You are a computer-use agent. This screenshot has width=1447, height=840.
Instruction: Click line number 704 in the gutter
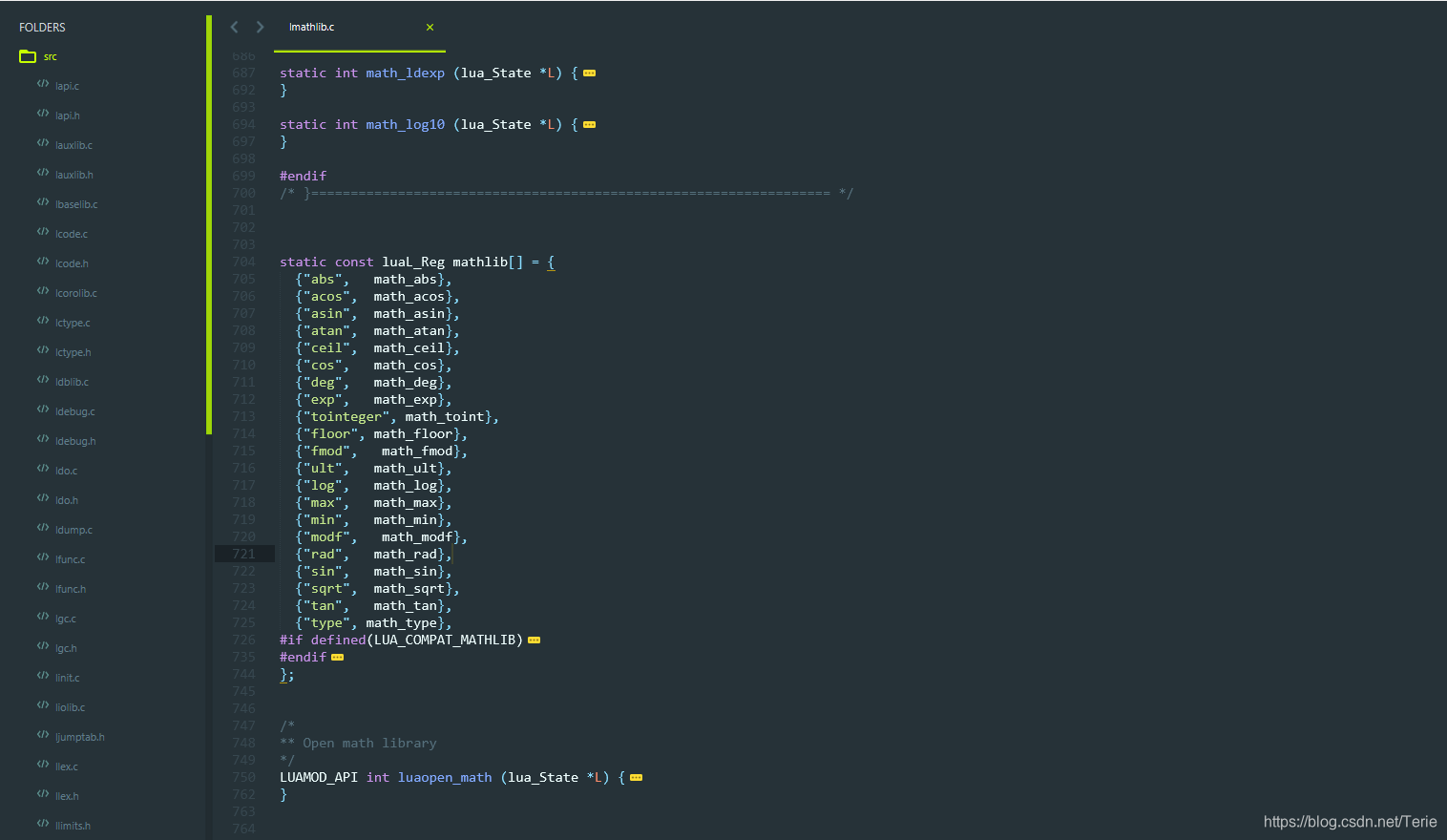click(x=244, y=262)
